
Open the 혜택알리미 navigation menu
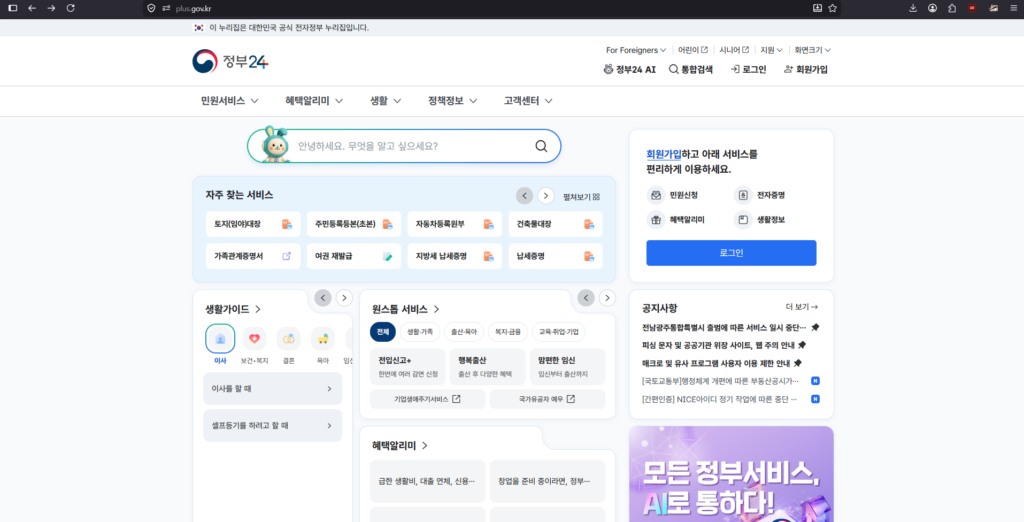[x=315, y=101]
